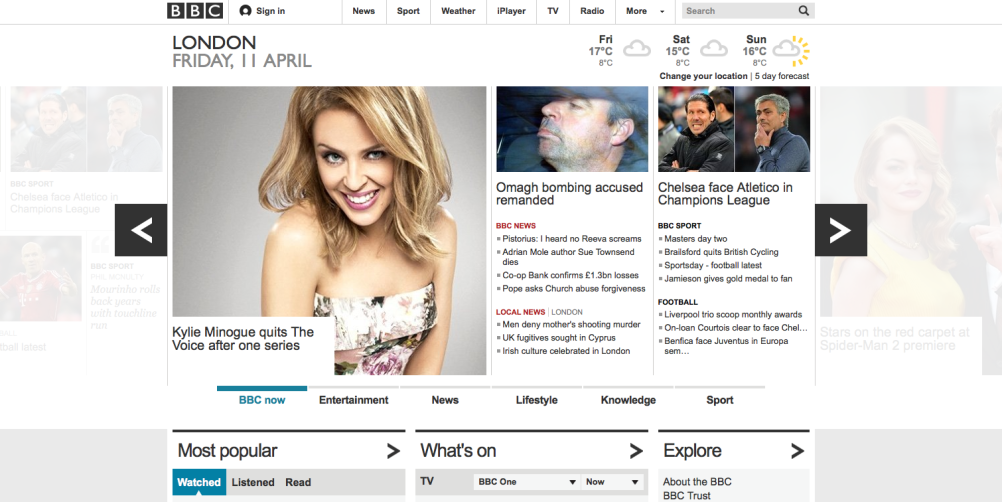Click Sign in link
Screen dimensions: 1002x502
(270, 11)
